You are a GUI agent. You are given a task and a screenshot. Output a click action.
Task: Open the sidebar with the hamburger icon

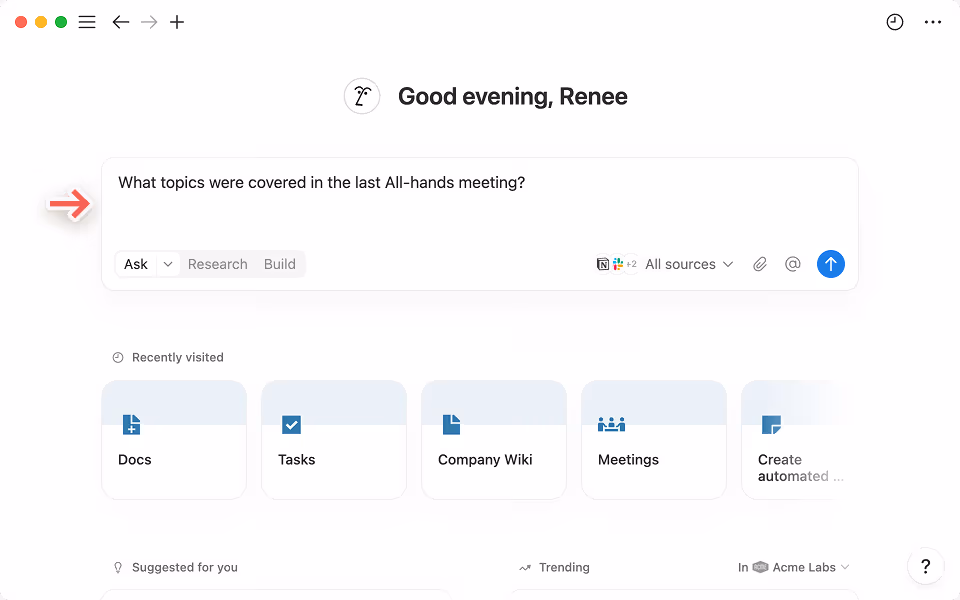[87, 21]
